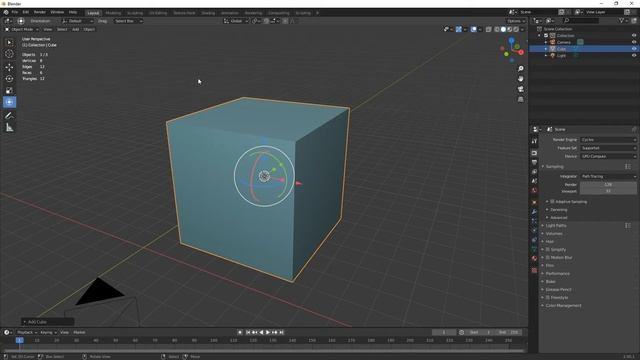This screenshot has height=360, width=640.
Task: Toggle visibility eye for Light
Action: (x=634, y=55)
